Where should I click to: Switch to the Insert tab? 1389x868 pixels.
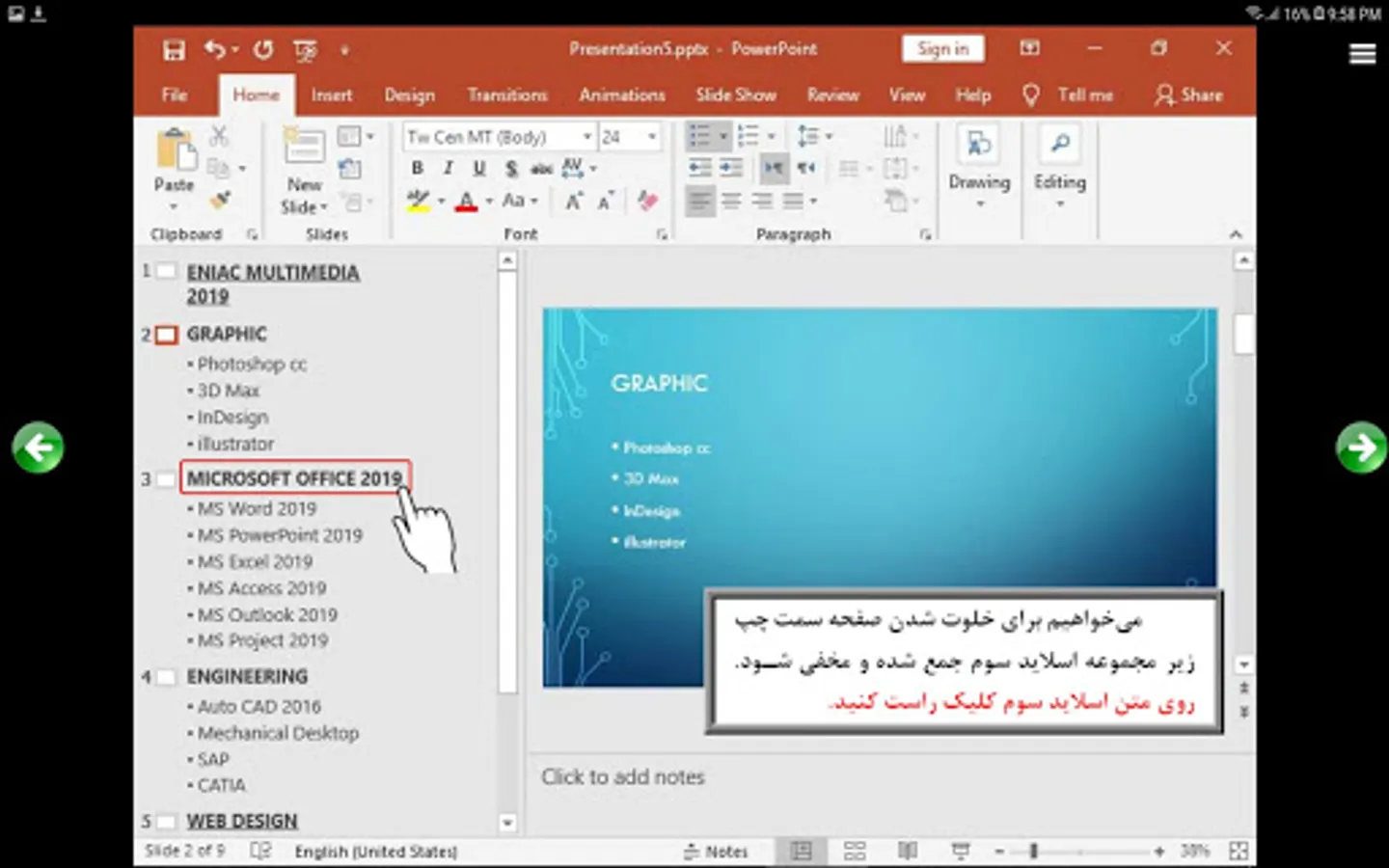pyautogui.click(x=331, y=95)
